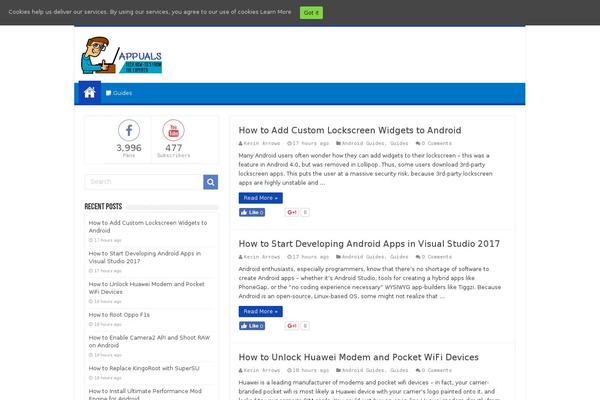Click the 477 subscribers count
600x400 pixels.
(173, 148)
